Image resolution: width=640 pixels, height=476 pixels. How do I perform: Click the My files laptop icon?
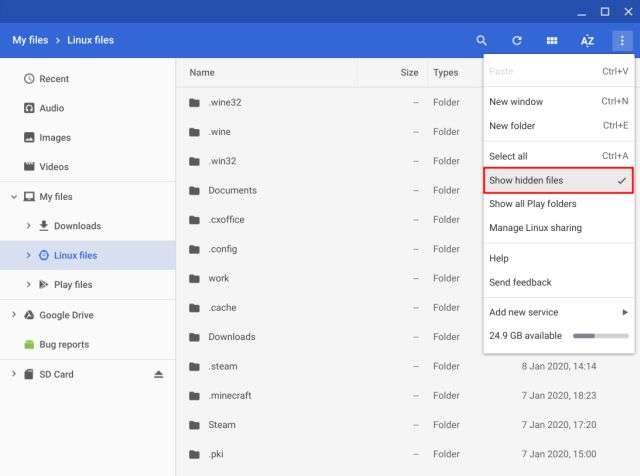29,196
